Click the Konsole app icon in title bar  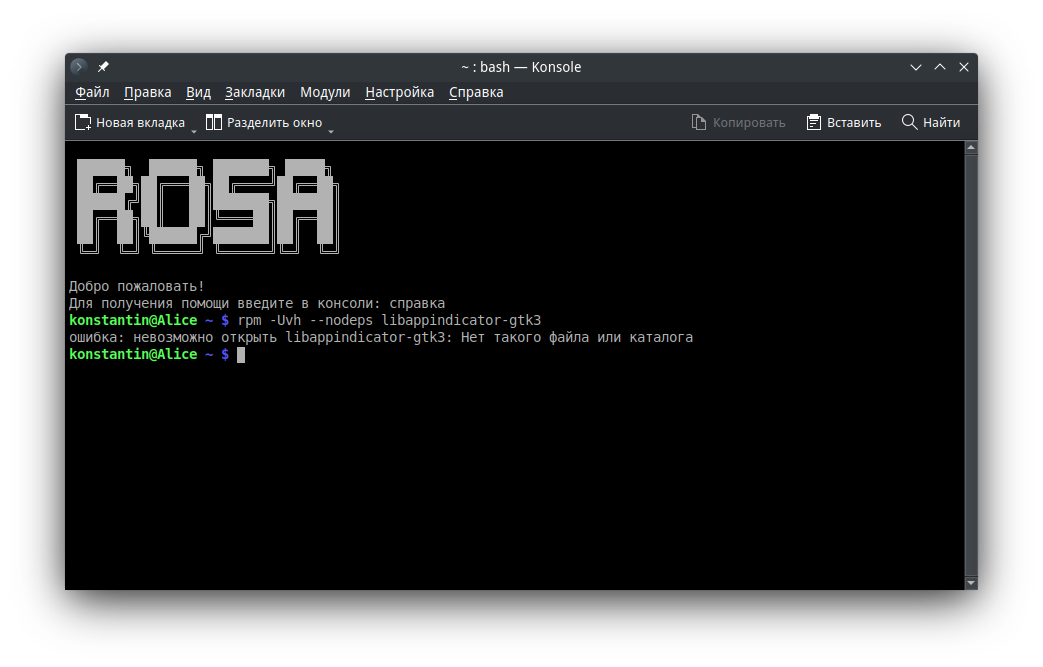pos(78,67)
